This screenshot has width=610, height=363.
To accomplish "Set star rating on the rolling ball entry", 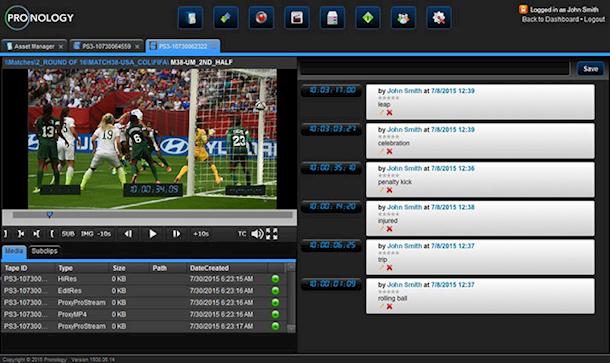I will [x=388, y=292].
